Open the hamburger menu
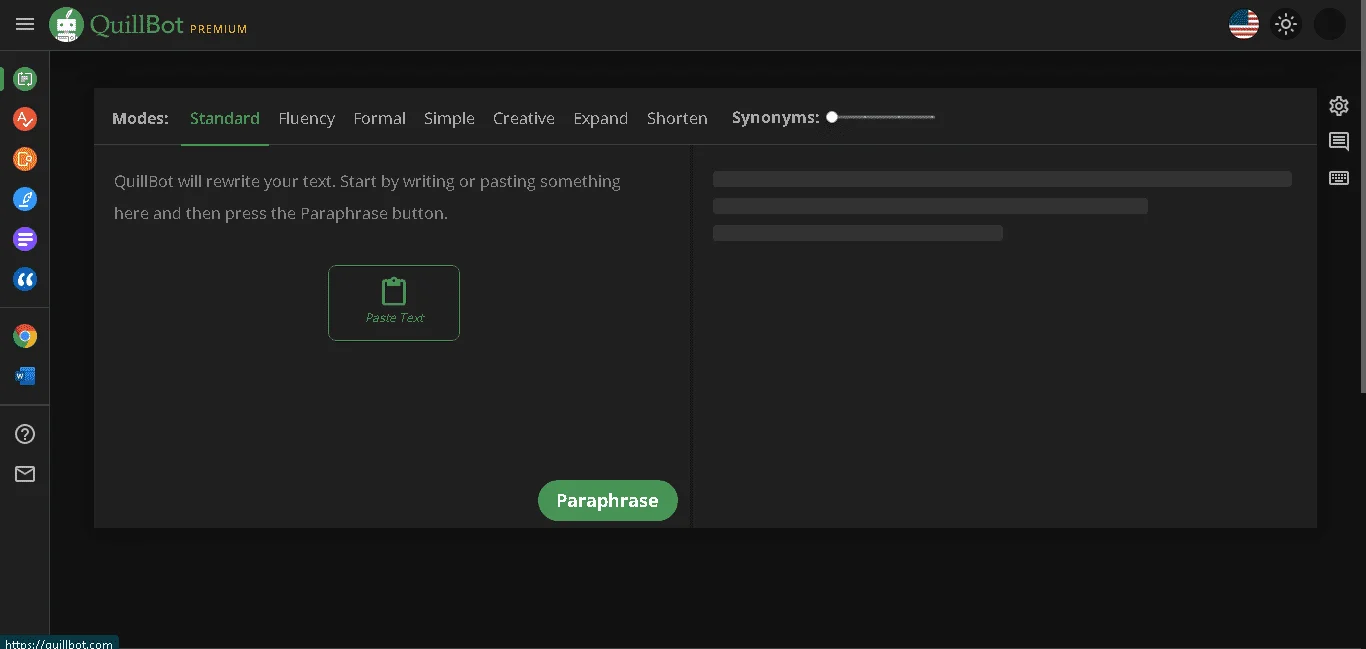Image resolution: width=1366 pixels, height=649 pixels. 25,24
